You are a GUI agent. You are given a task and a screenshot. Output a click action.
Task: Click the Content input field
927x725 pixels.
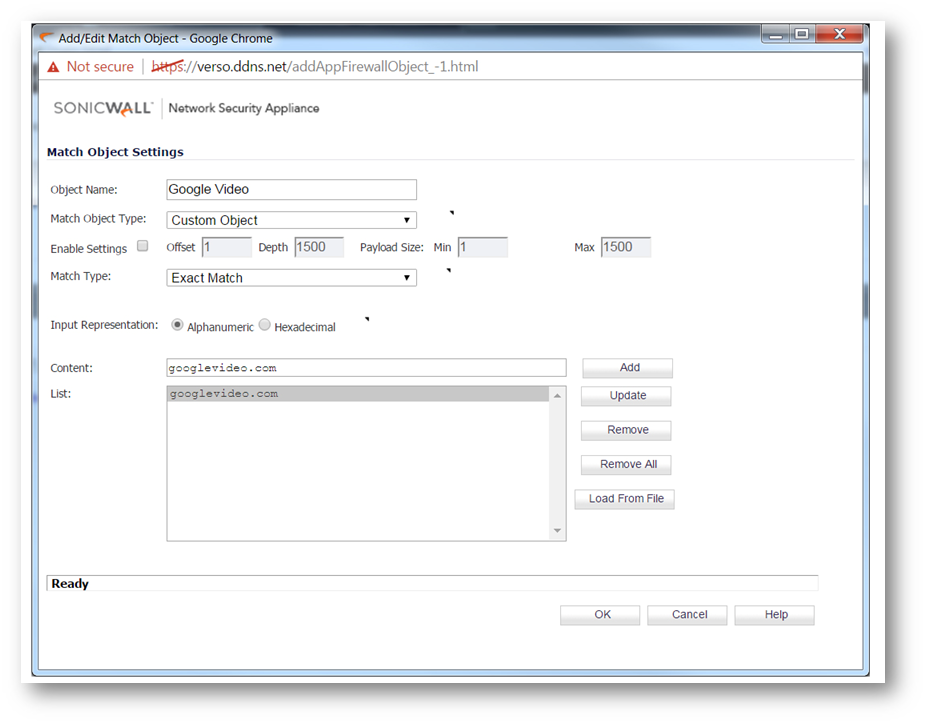tap(366, 368)
